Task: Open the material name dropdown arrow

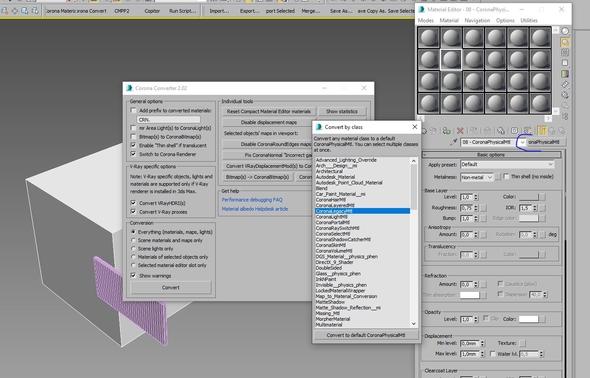Action: coord(523,142)
